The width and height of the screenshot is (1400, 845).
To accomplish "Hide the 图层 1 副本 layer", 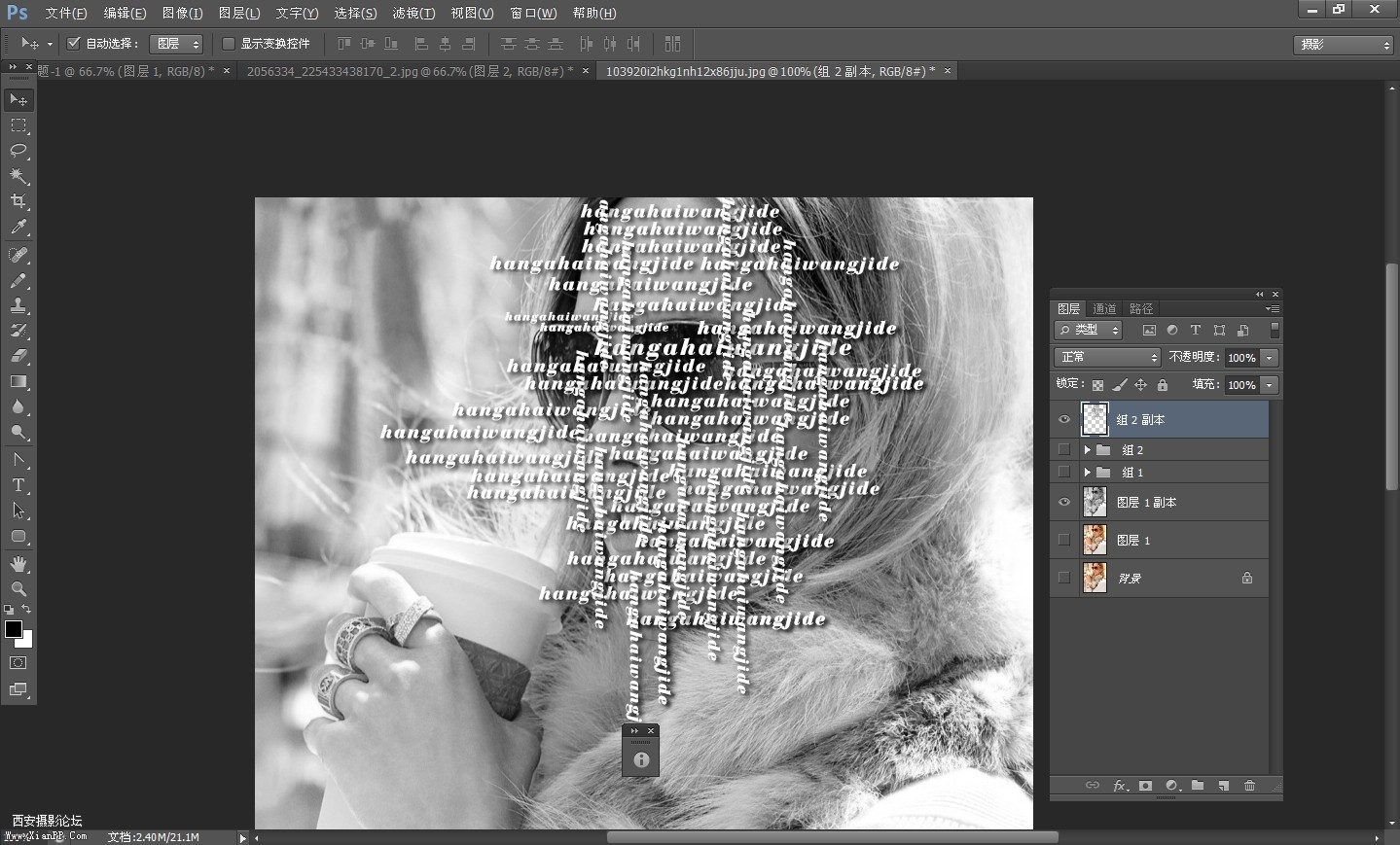I will (x=1063, y=502).
